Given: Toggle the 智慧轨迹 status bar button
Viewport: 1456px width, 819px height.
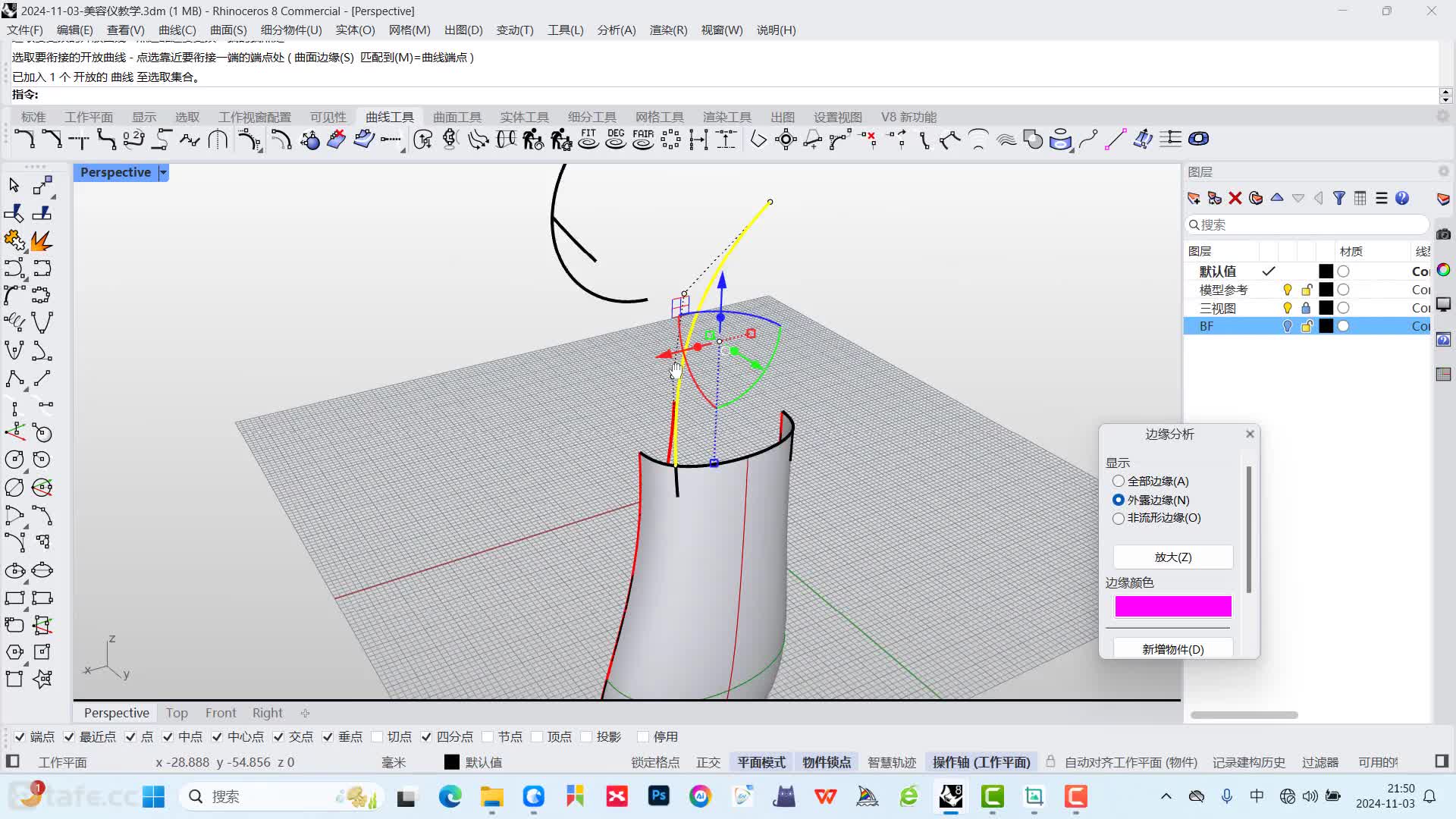Looking at the screenshot, I should (x=892, y=762).
